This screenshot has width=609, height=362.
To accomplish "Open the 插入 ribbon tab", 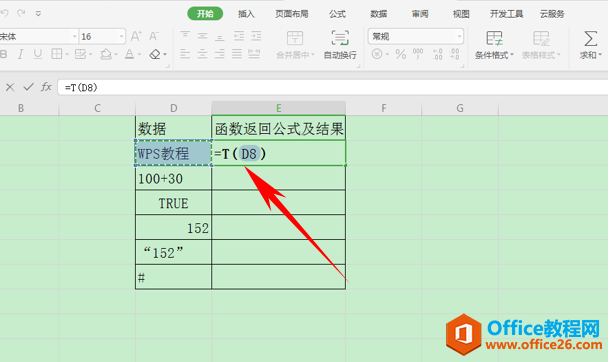I will coord(246,14).
